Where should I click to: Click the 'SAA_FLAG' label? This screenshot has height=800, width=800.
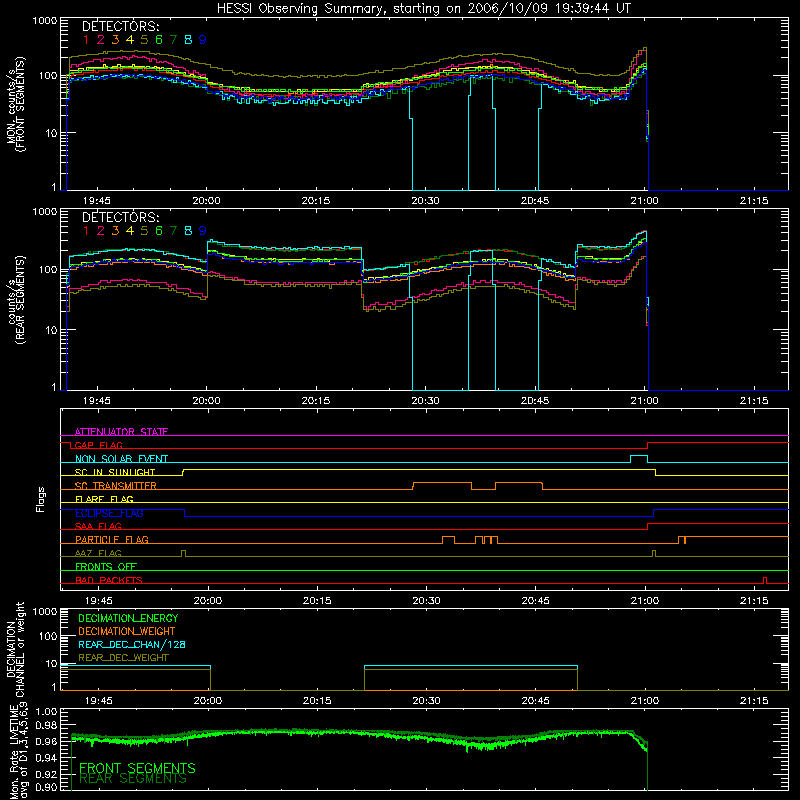pyautogui.click(x=98, y=526)
